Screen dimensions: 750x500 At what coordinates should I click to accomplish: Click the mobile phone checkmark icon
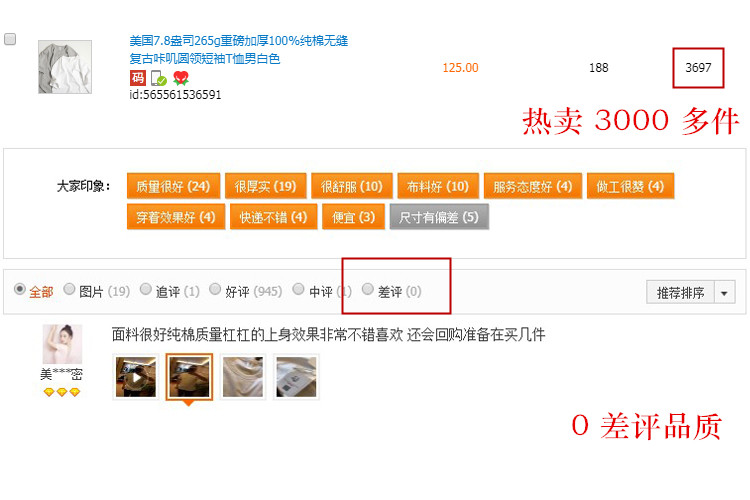(x=158, y=78)
